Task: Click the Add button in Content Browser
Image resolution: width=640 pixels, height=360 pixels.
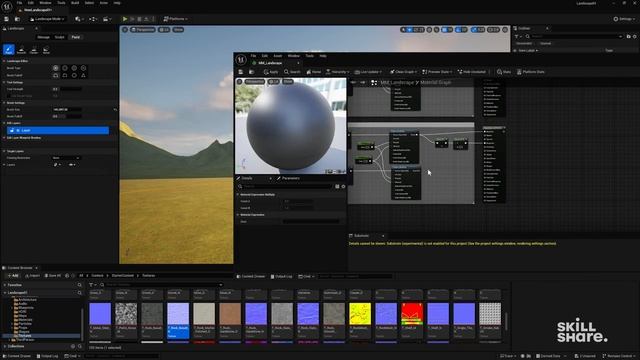Action: point(13,276)
